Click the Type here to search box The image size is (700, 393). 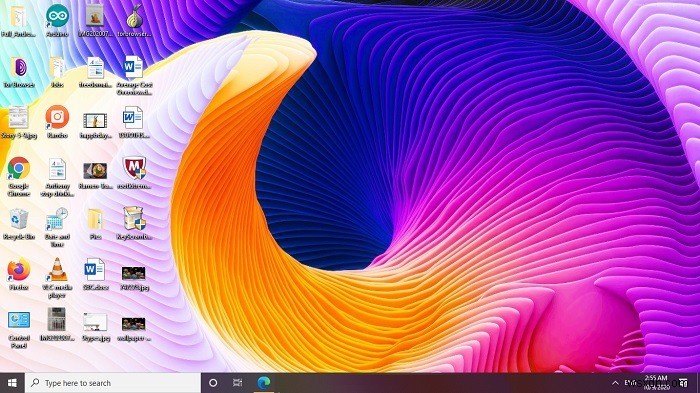[112, 383]
